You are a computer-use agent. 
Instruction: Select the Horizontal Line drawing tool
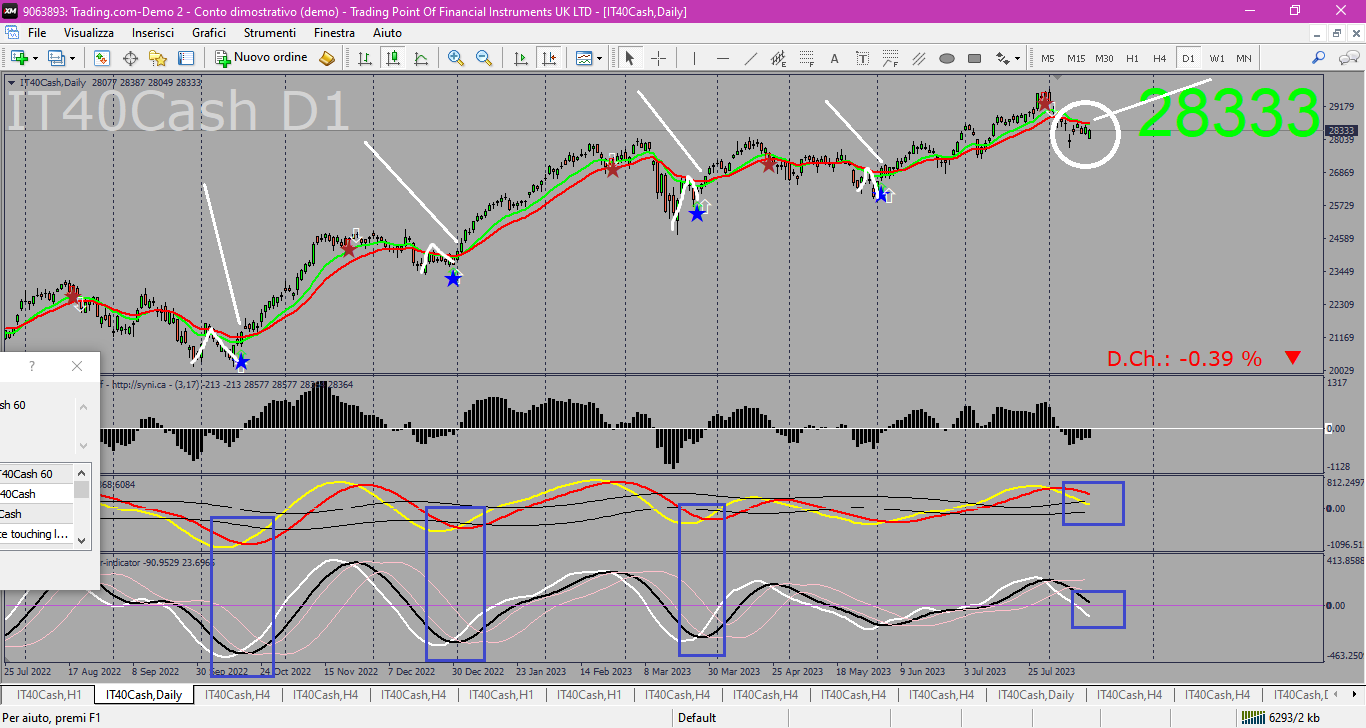pos(722,58)
